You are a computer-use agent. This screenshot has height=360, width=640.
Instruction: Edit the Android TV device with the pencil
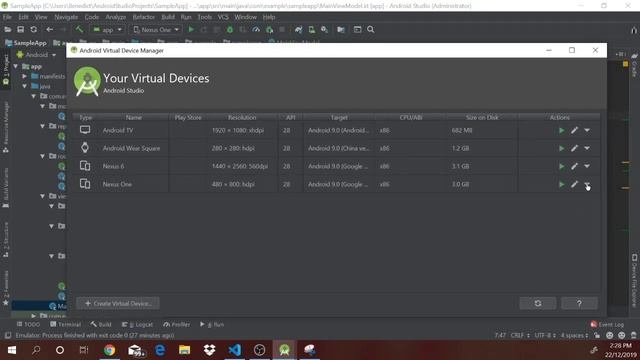574,130
